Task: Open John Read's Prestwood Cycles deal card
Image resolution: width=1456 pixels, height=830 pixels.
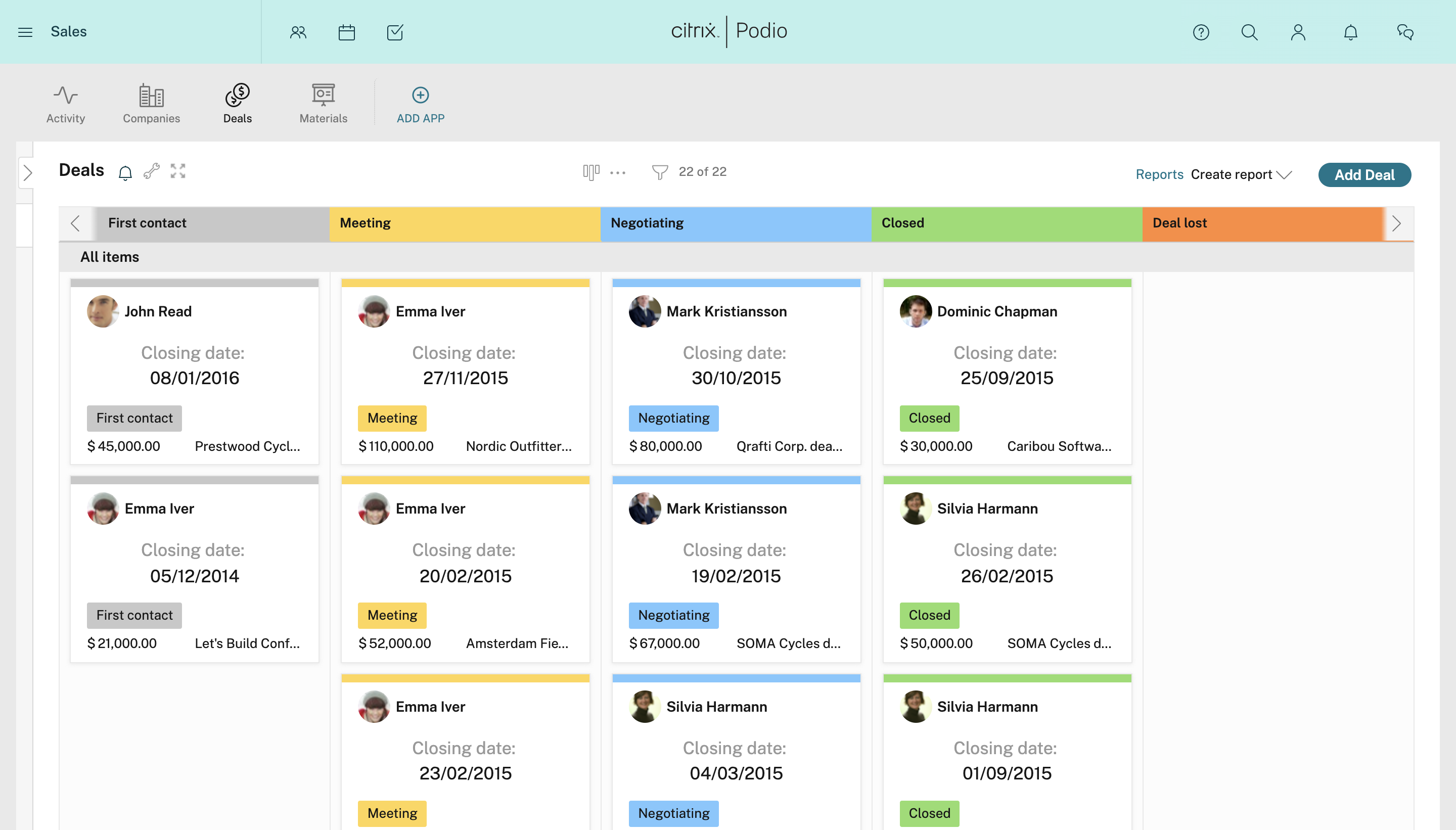Action: coord(194,371)
